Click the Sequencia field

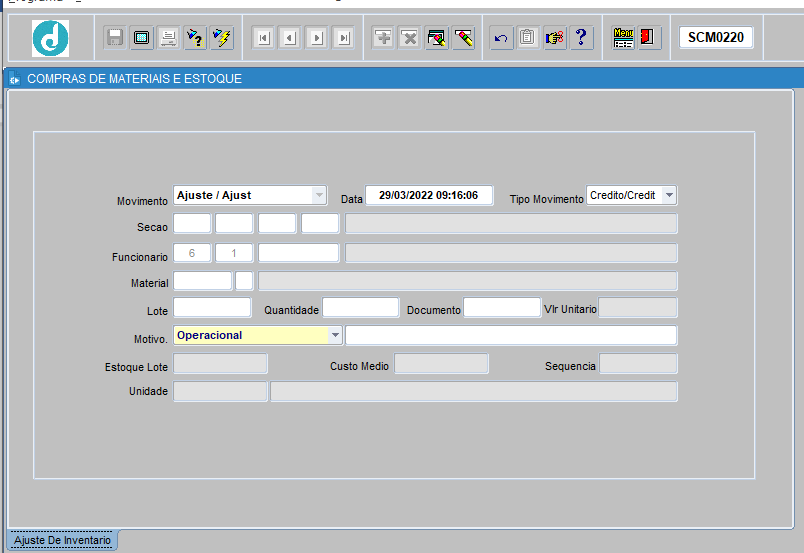click(x=638, y=363)
